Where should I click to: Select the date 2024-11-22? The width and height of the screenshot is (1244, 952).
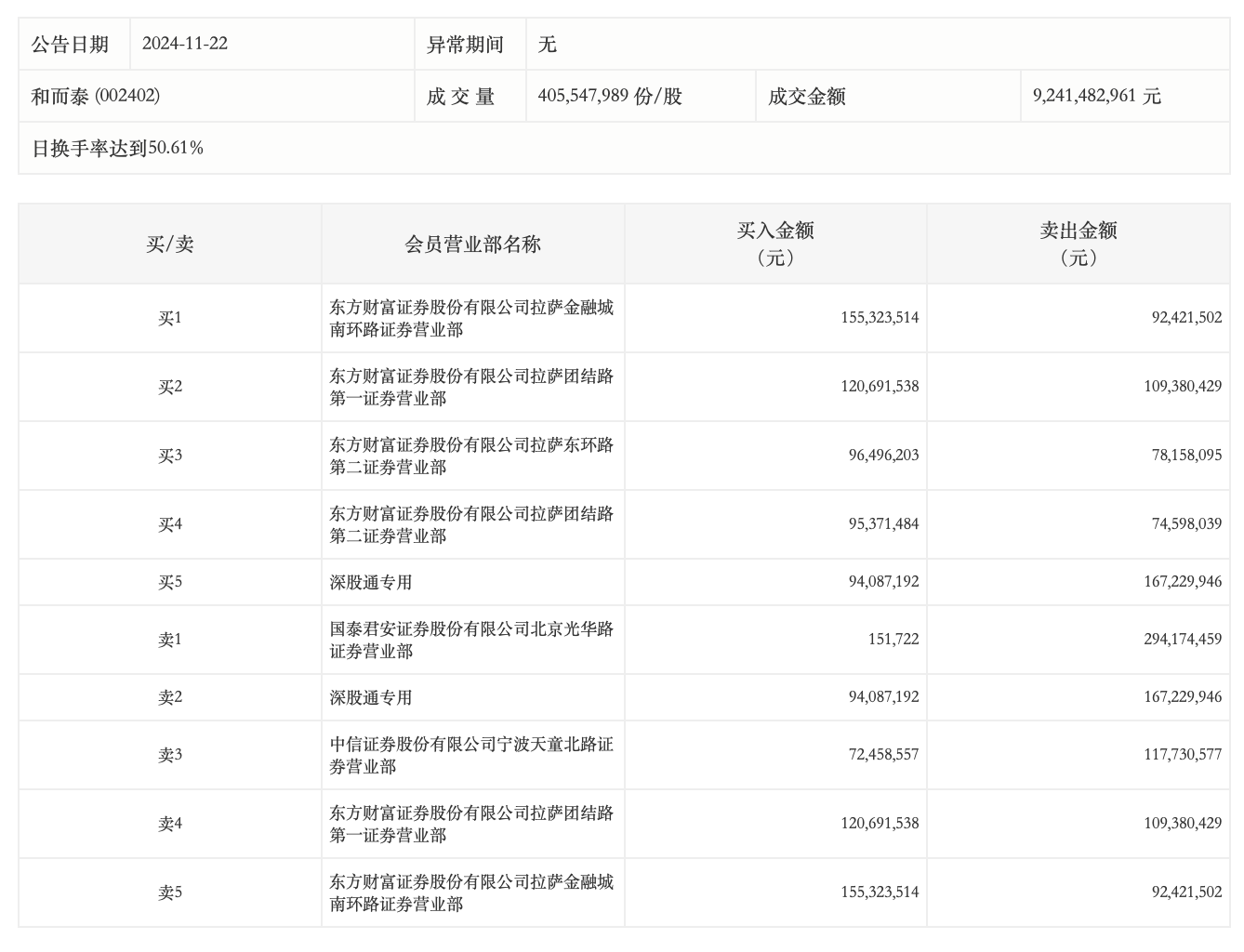185,44
